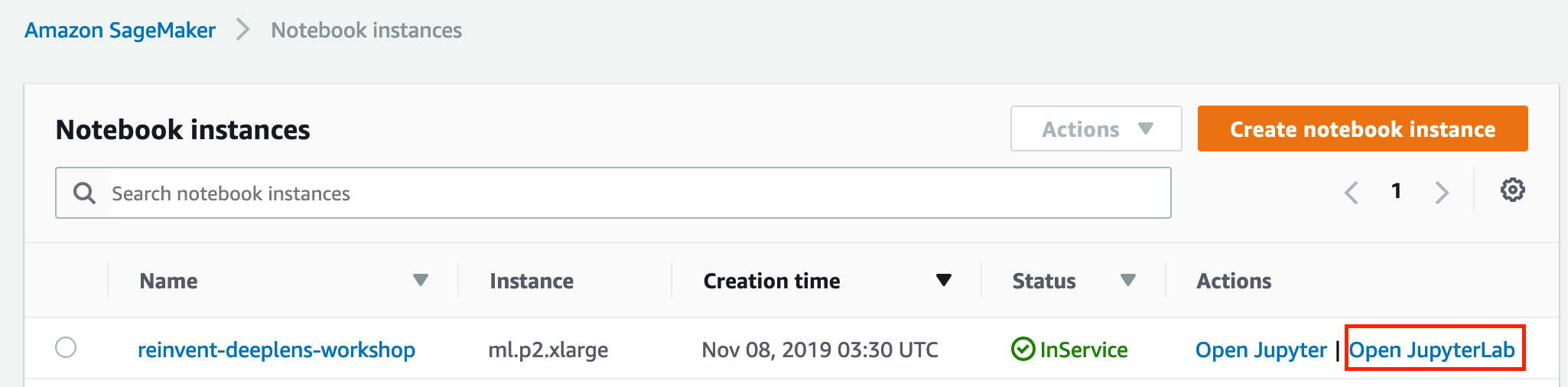This screenshot has width=1568, height=387.
Task: Click page number 1
Action: 1396,190
